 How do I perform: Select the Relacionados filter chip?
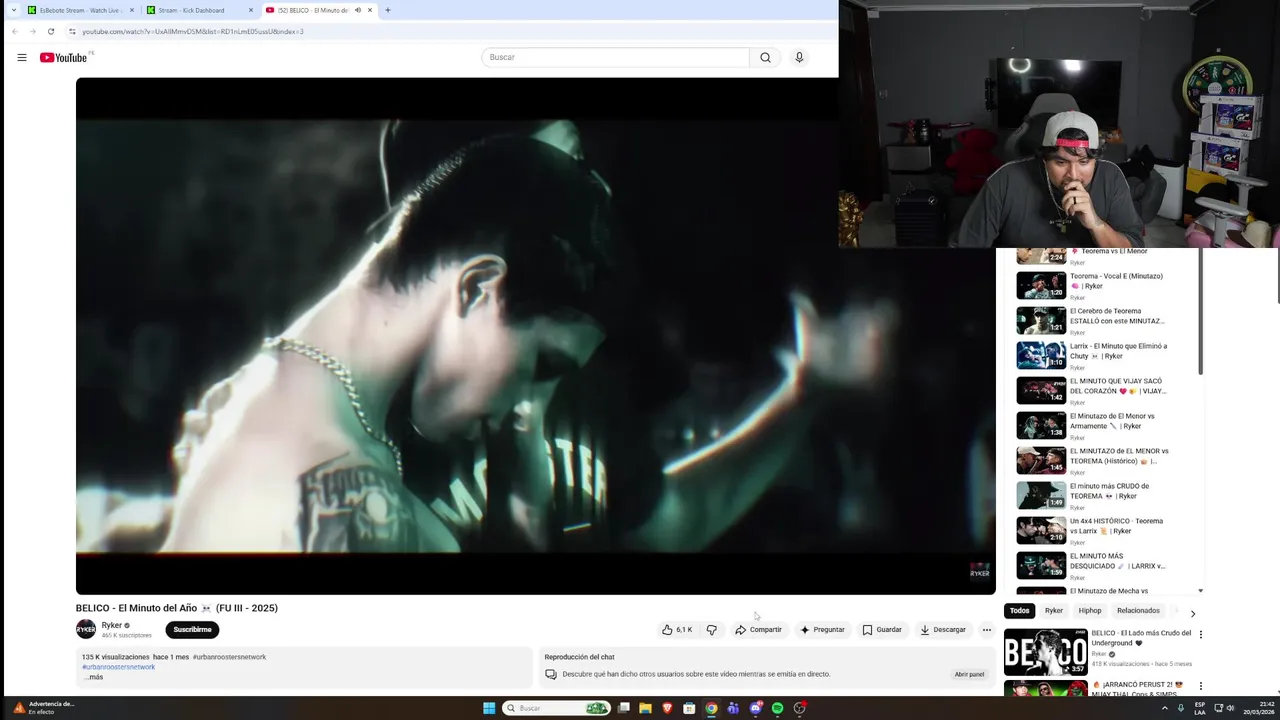[1138, 611]
